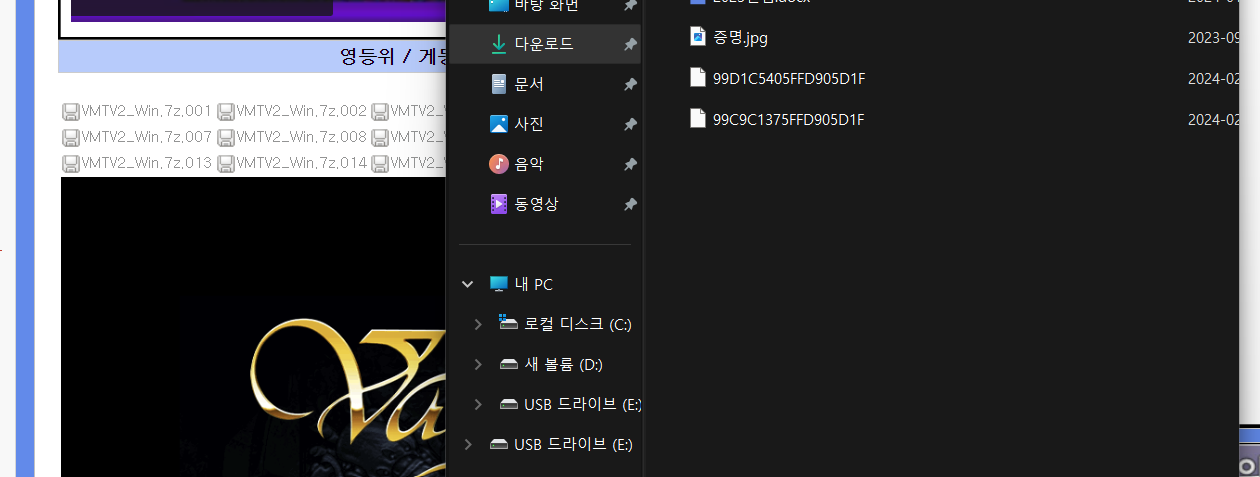The height and width of the screenshot is (477, 1260).
Task: Download attachment VMTV2_Win.7z.008 on web page
Action: (302, 137)
